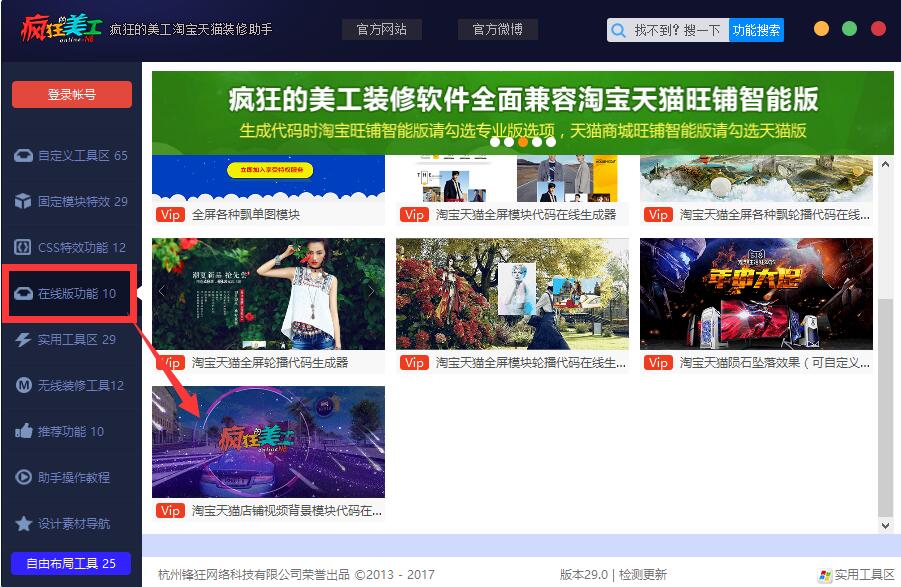Image resolution: width=901 pixels, height=587 pixels.
Task: Click 版本29.0 version text in footer
Action: 583,574
